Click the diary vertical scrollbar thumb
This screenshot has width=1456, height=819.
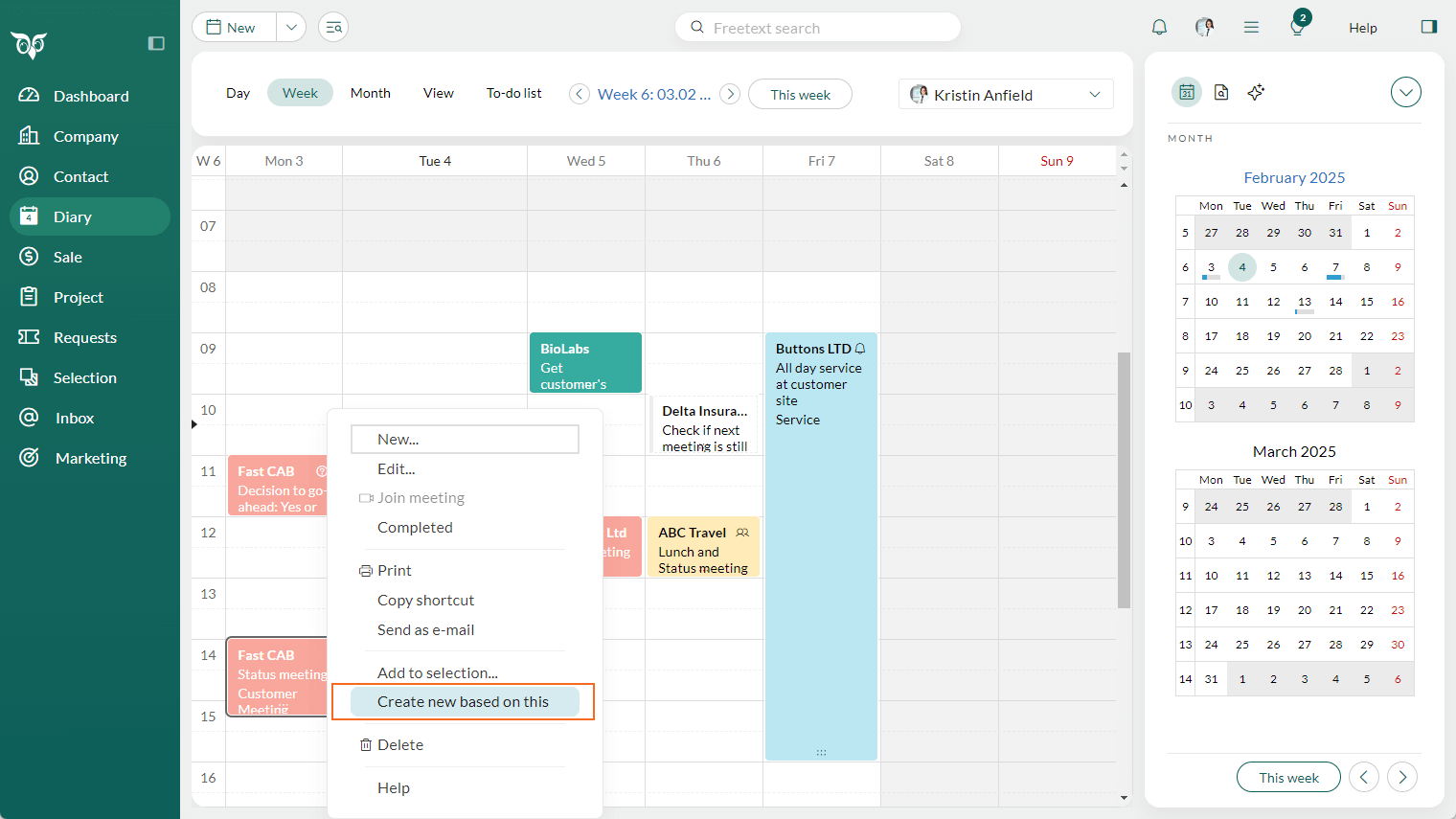coord(1124,480)
